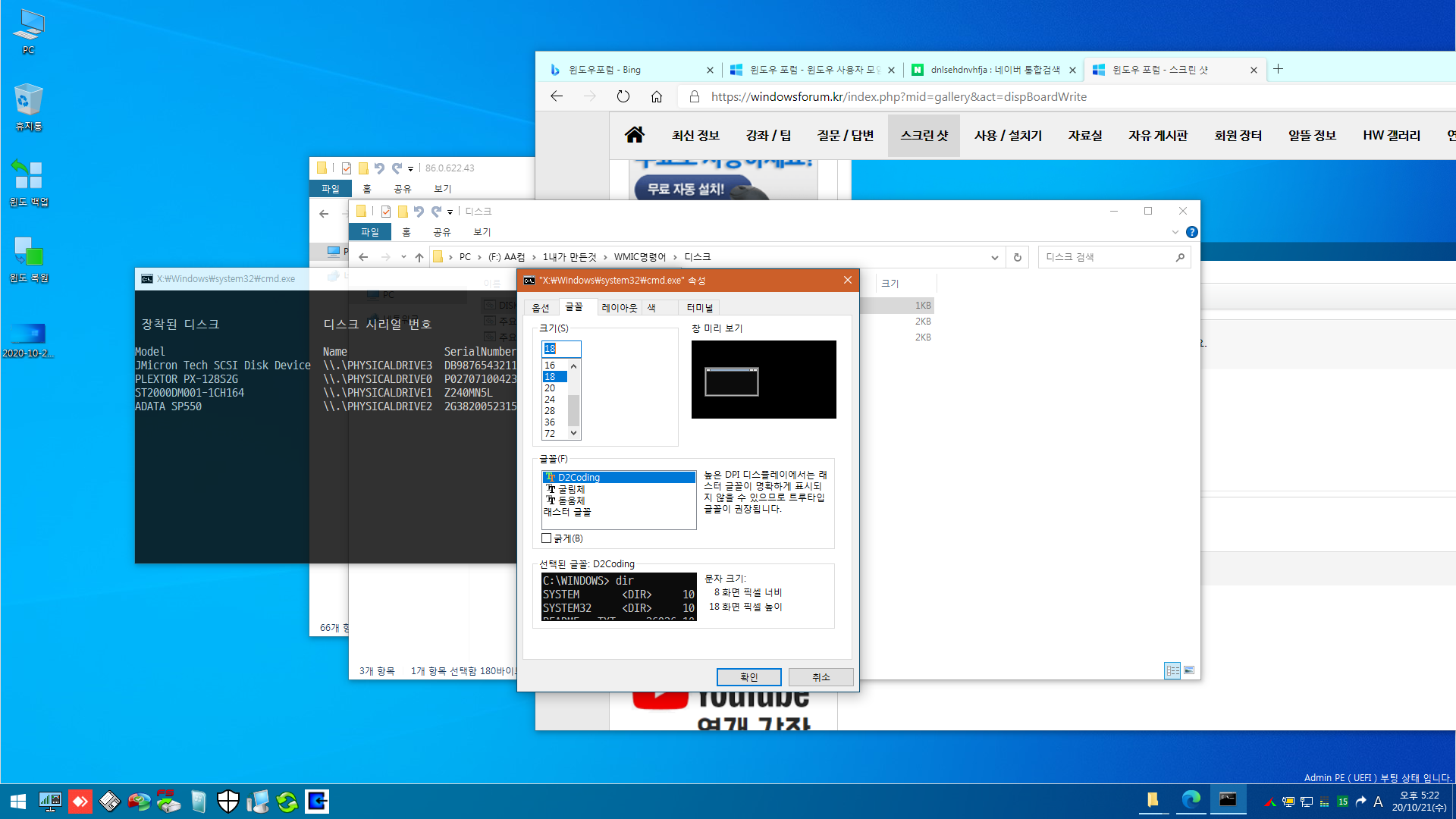
Task: Switch to Microsoft Edge from taskbar
Action: 1191,801
